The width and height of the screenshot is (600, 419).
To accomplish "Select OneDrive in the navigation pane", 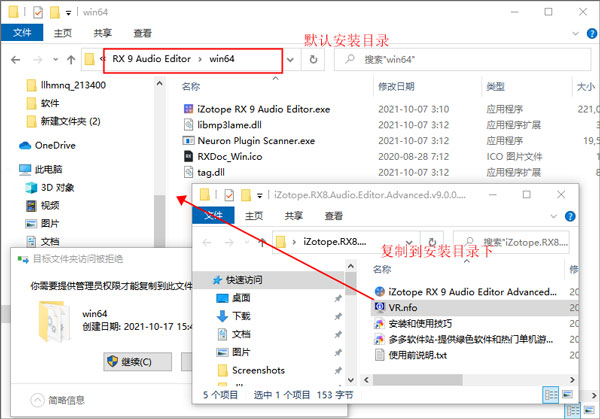I will (x=54, y=145).
